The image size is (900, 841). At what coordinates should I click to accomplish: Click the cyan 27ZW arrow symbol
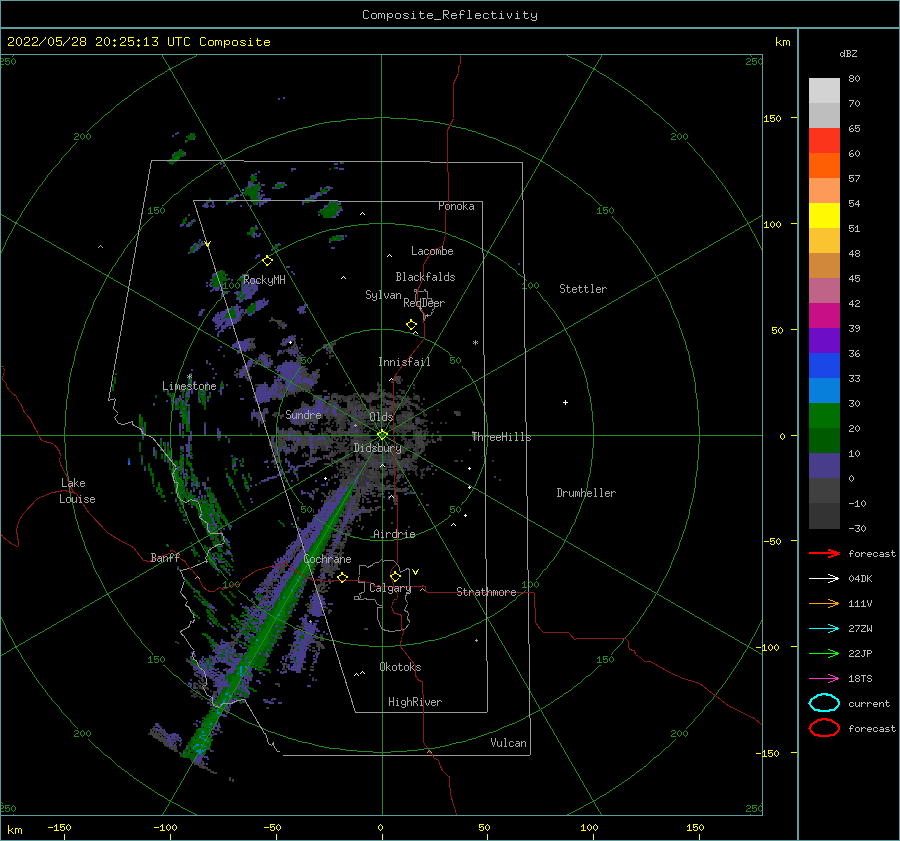(x=824, y=629)
